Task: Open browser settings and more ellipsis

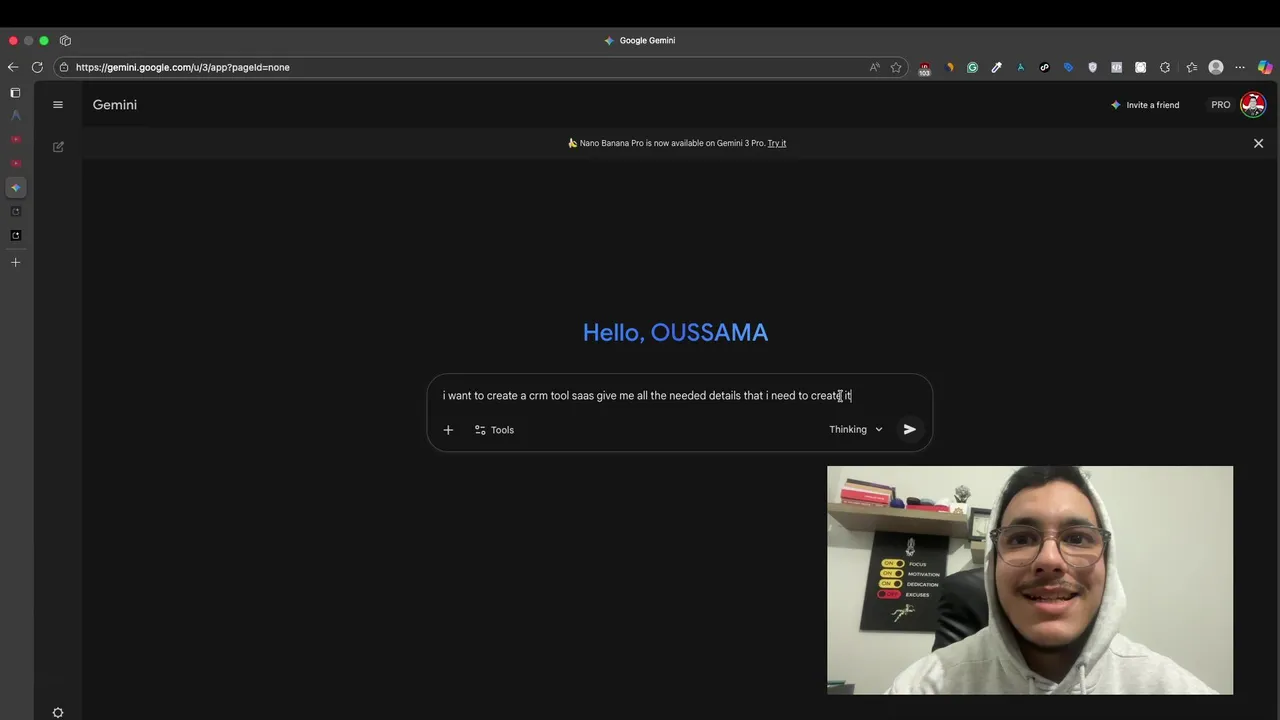Action: (x=1240, y=67)
